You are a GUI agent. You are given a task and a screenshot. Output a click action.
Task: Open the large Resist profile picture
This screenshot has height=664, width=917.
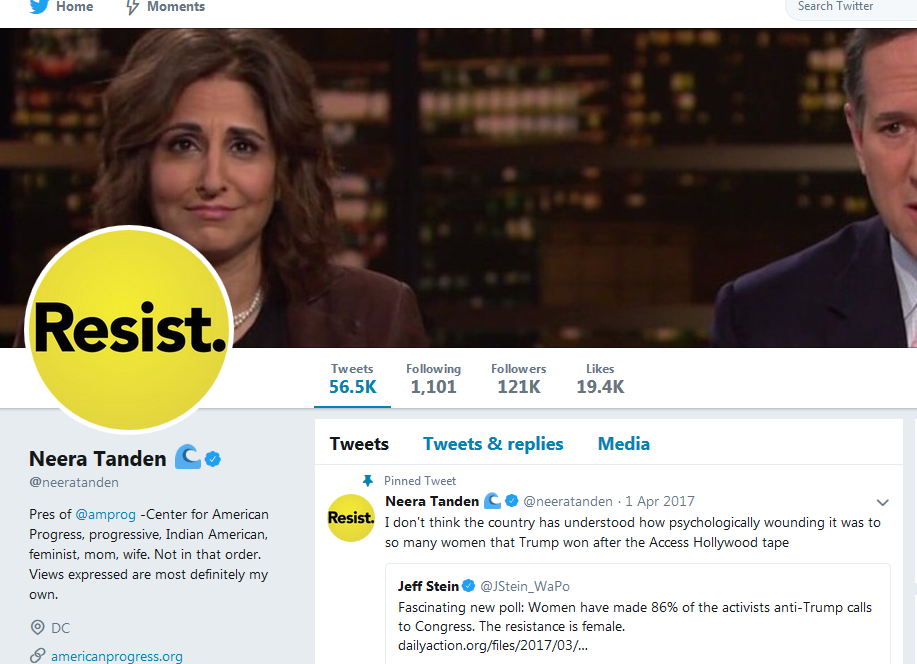(x=129, y=329)
